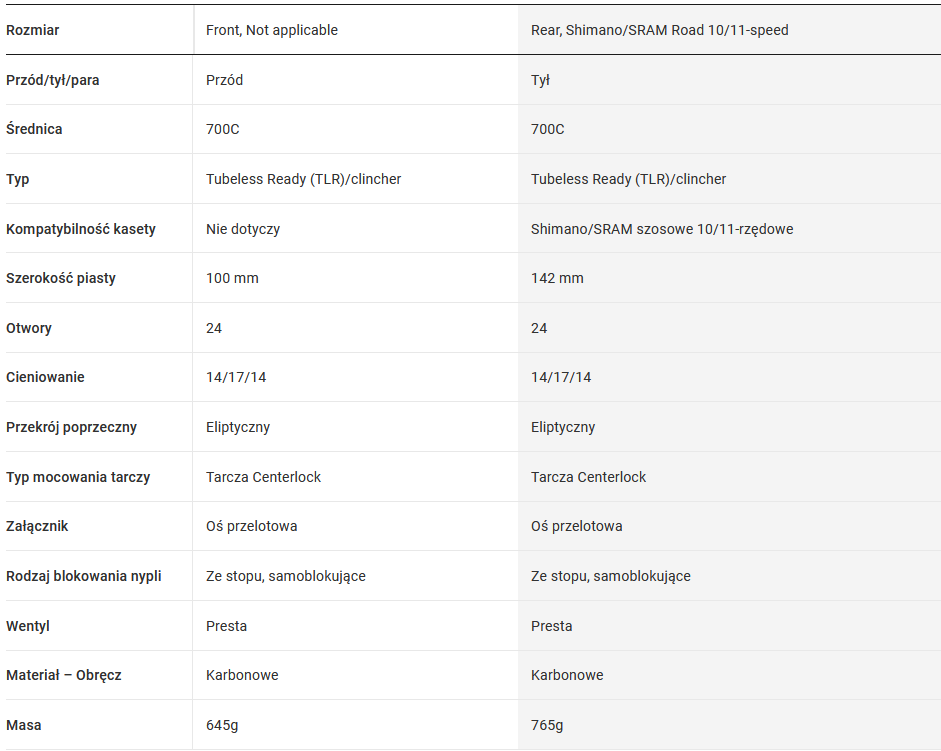Click the "Rear, Shimano/SRAM Road 10/11-speed" heading
The height and width of the screenshot is (751, 941).
click(x=659, y=30)
